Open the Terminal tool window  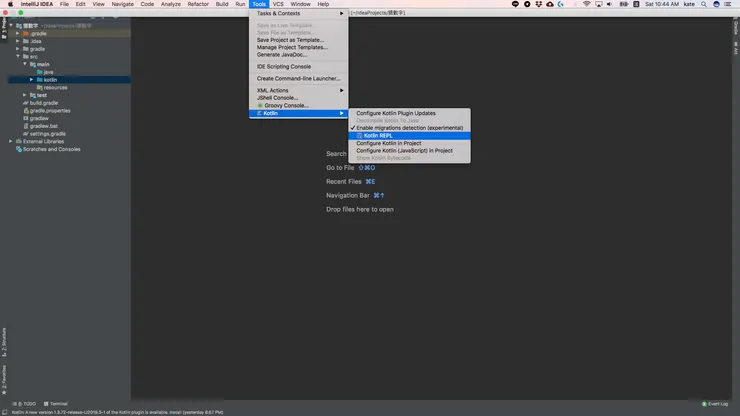(x=56, y=404)
